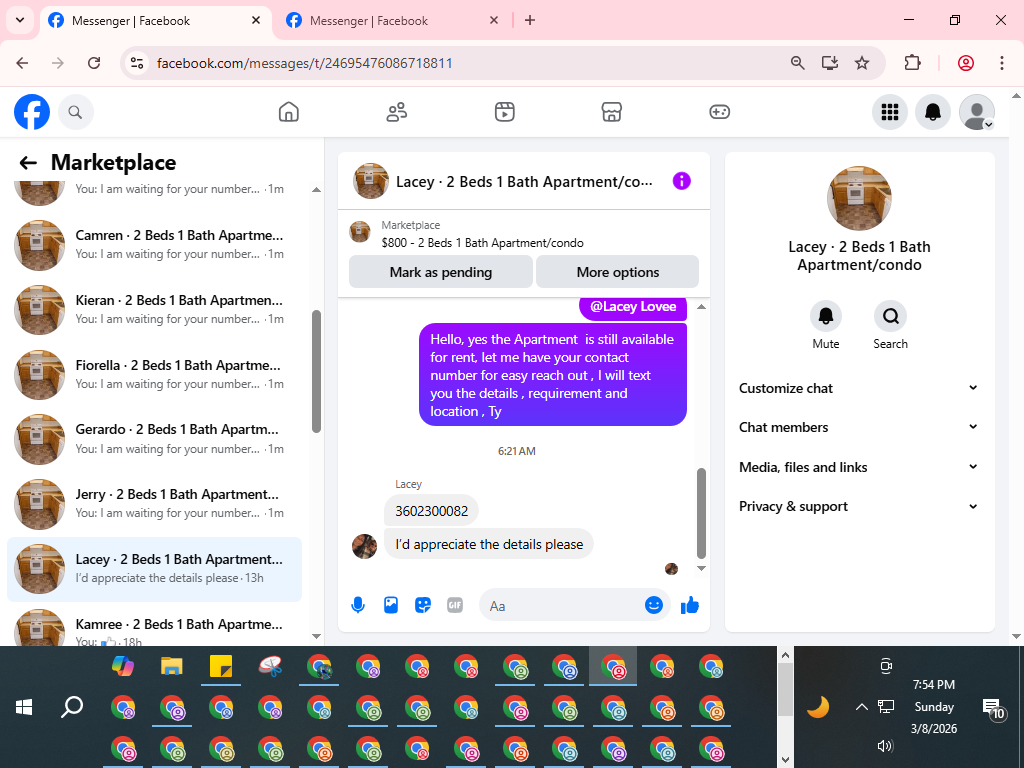1024x768 pixels.
Task: Choose a sticker icon
Action: [x=423, y=605]
